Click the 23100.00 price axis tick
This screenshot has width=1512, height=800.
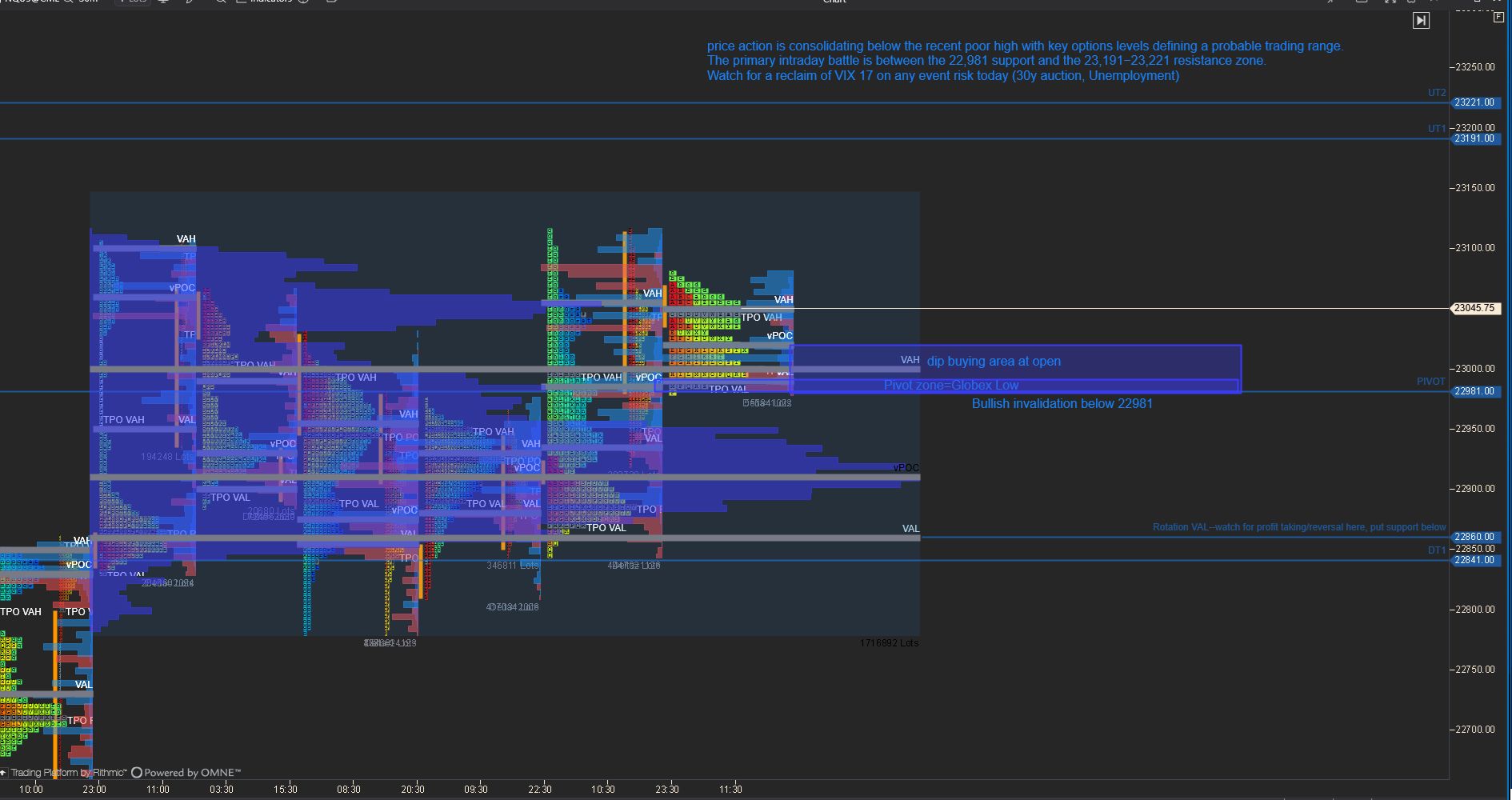[x=1474, y=248]
